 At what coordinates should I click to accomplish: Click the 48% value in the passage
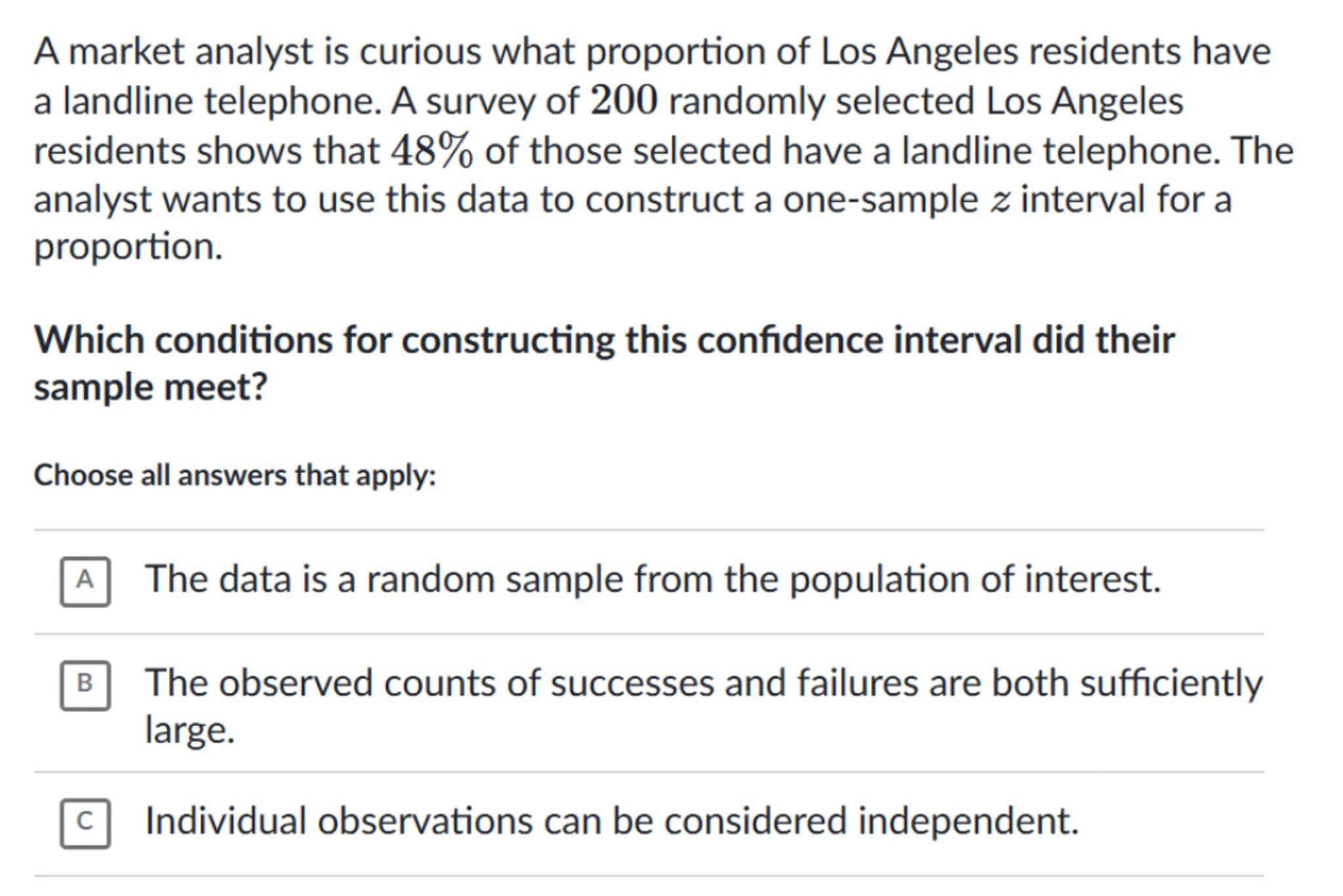[431, 151]
